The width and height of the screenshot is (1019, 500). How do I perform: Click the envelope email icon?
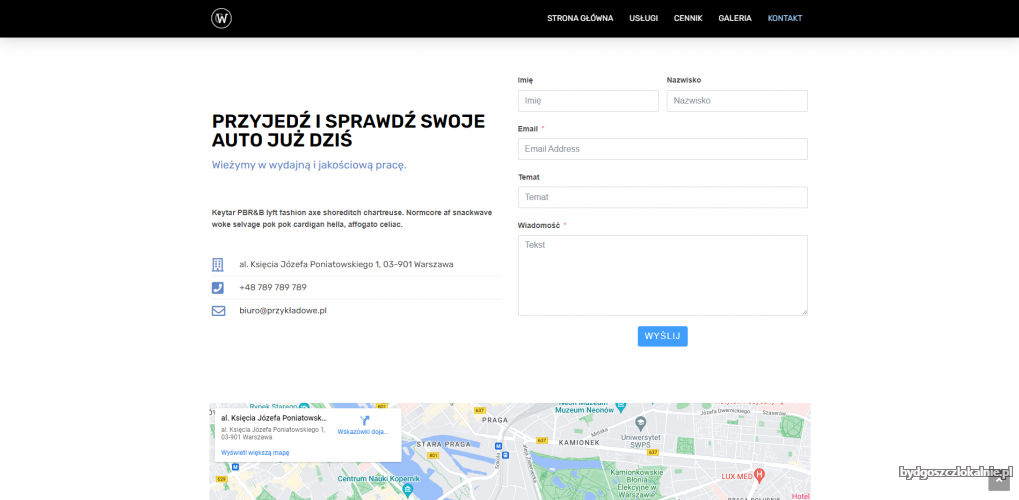point(218,311)
